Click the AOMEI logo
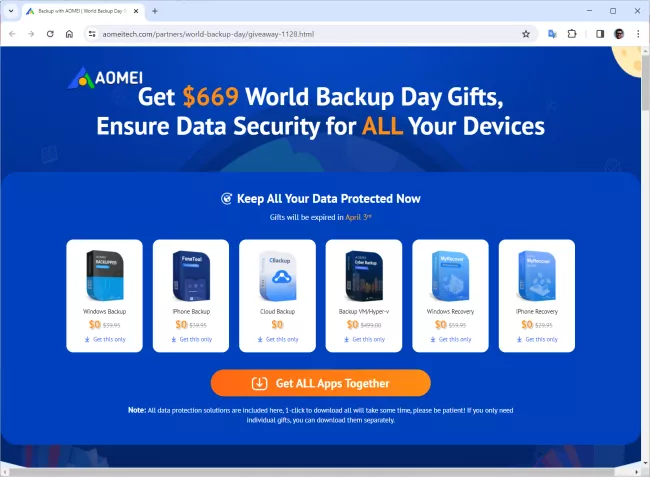This screenshot has height=477, width=650. (105, 77)
